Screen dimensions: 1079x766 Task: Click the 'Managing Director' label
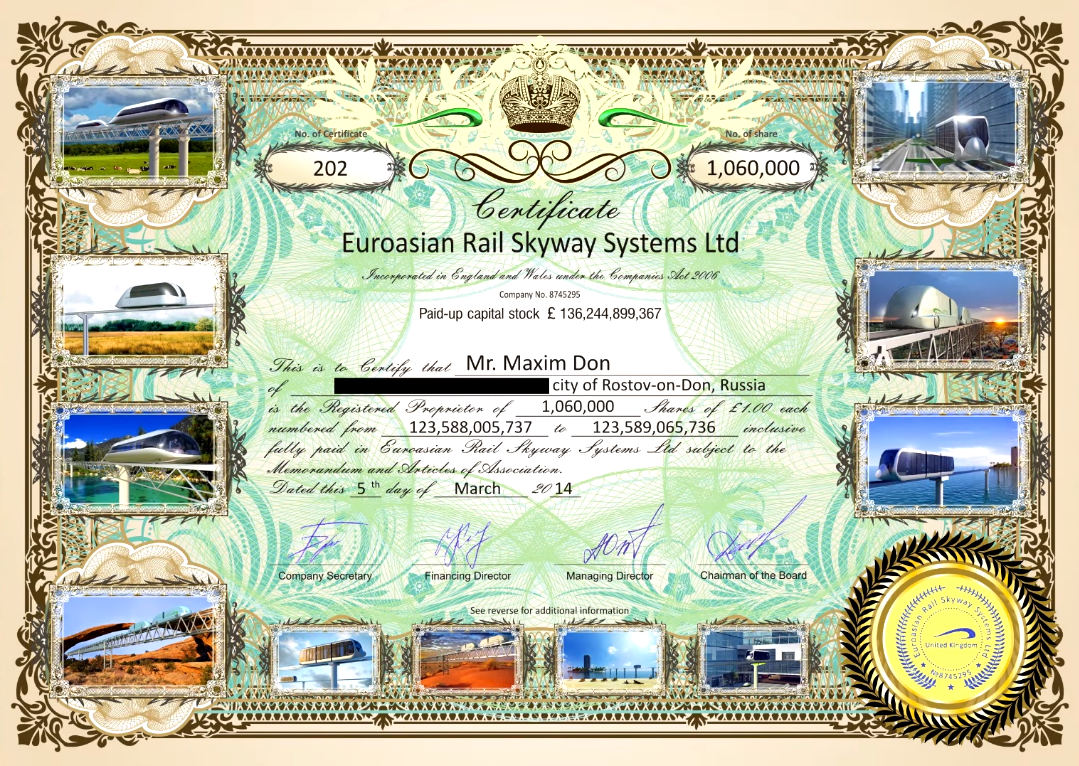click(609, 576)
